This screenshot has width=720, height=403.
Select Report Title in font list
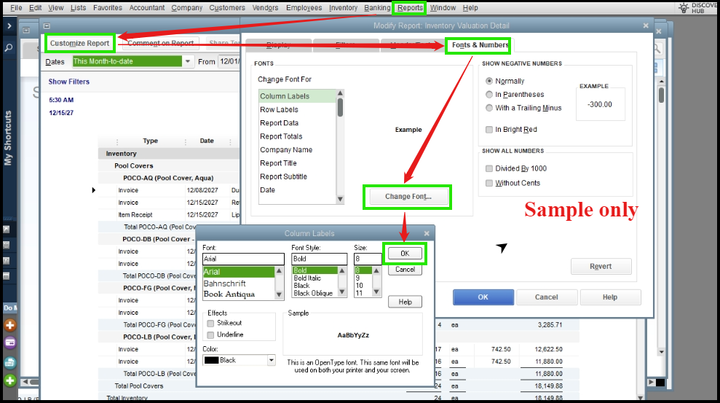(278, 163)
